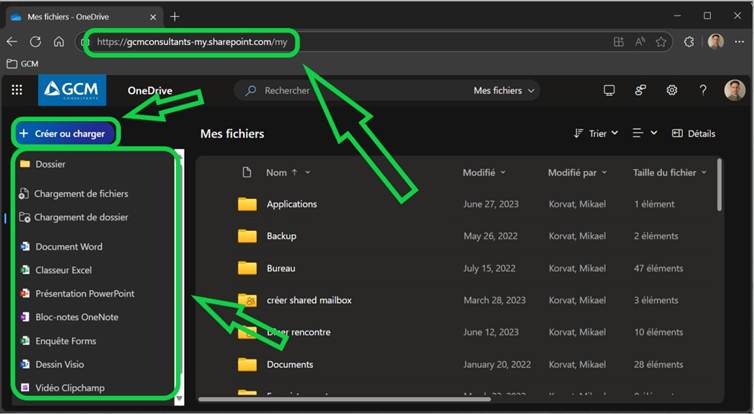
Task: Open the Modifié par column dropdown
Action: 604,173
